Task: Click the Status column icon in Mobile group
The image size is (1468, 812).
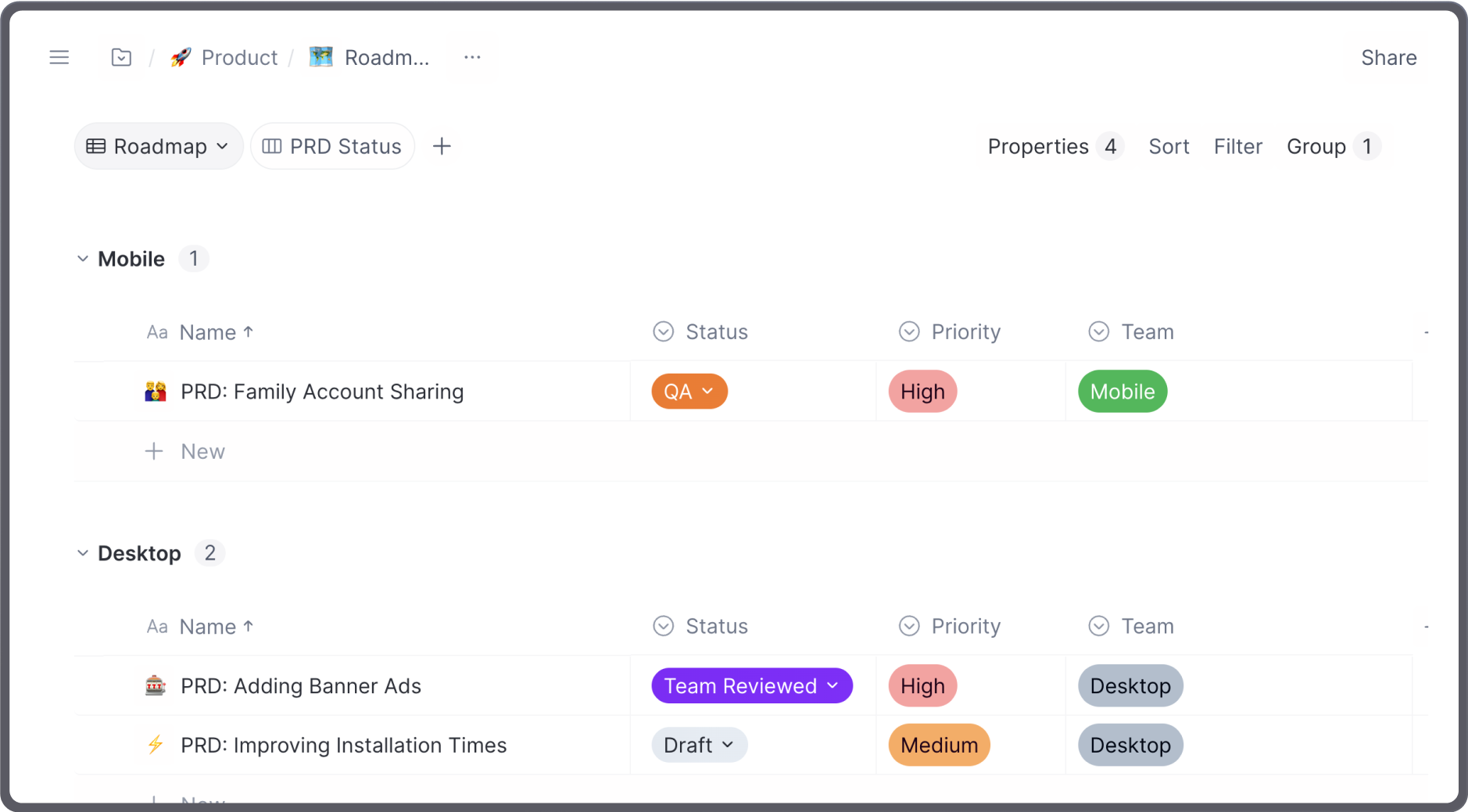Action: (664, 332)
